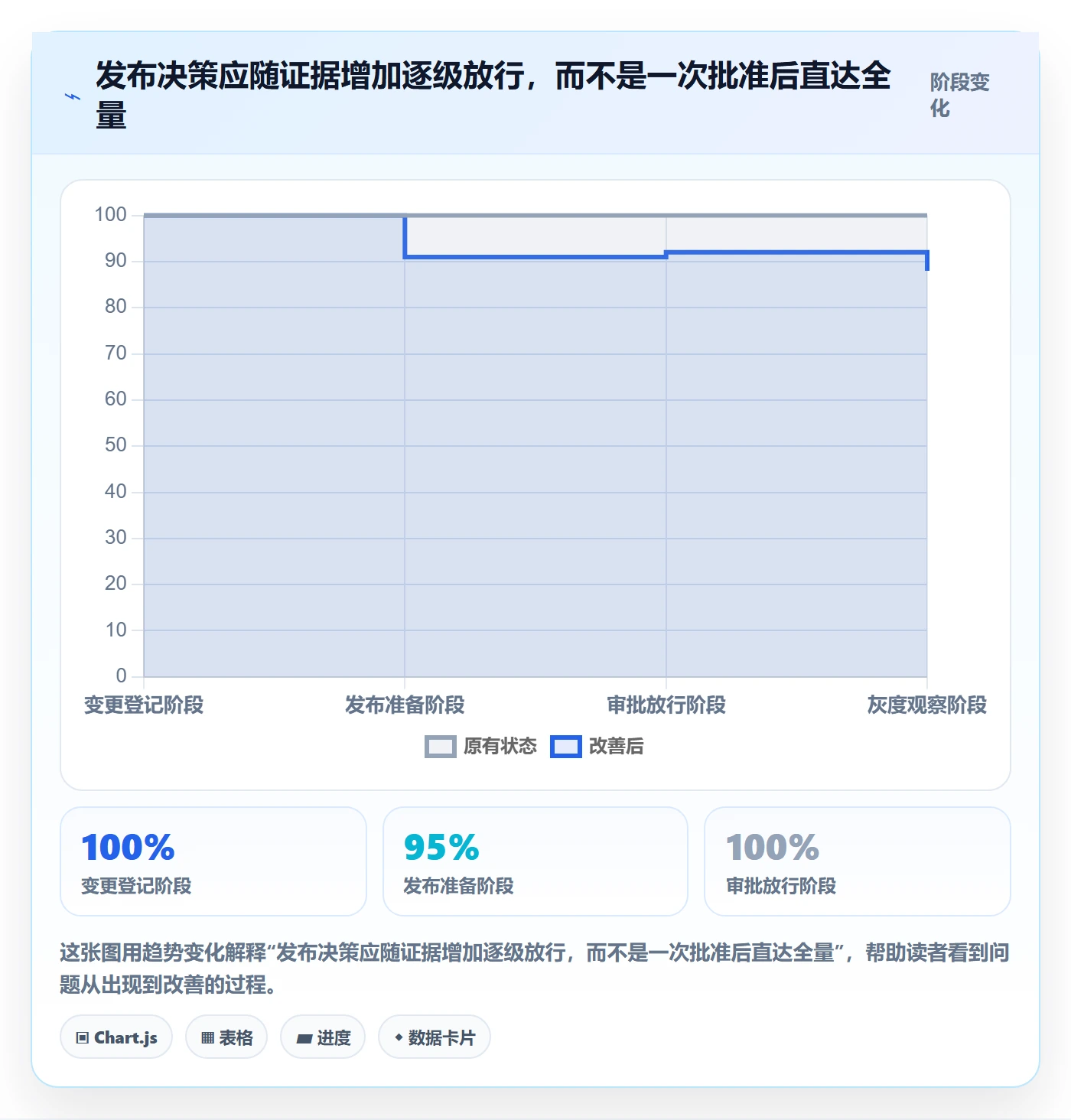This screenshot has height=1120, width=1071.
Task: Click the 变更登记阶段 x-axis label
Action: click(x=144, y=705)
